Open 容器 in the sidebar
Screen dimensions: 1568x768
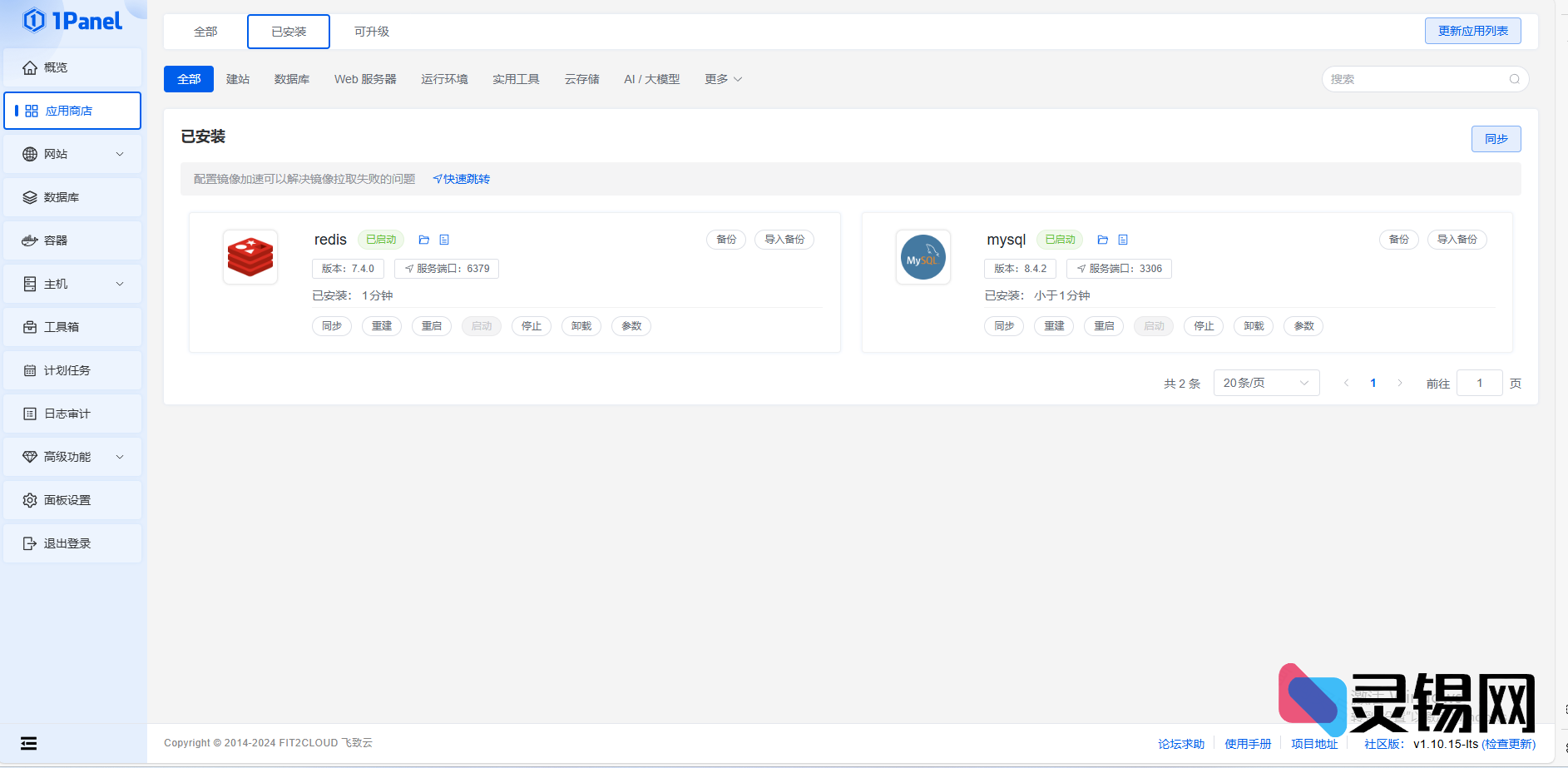point(72,240)
